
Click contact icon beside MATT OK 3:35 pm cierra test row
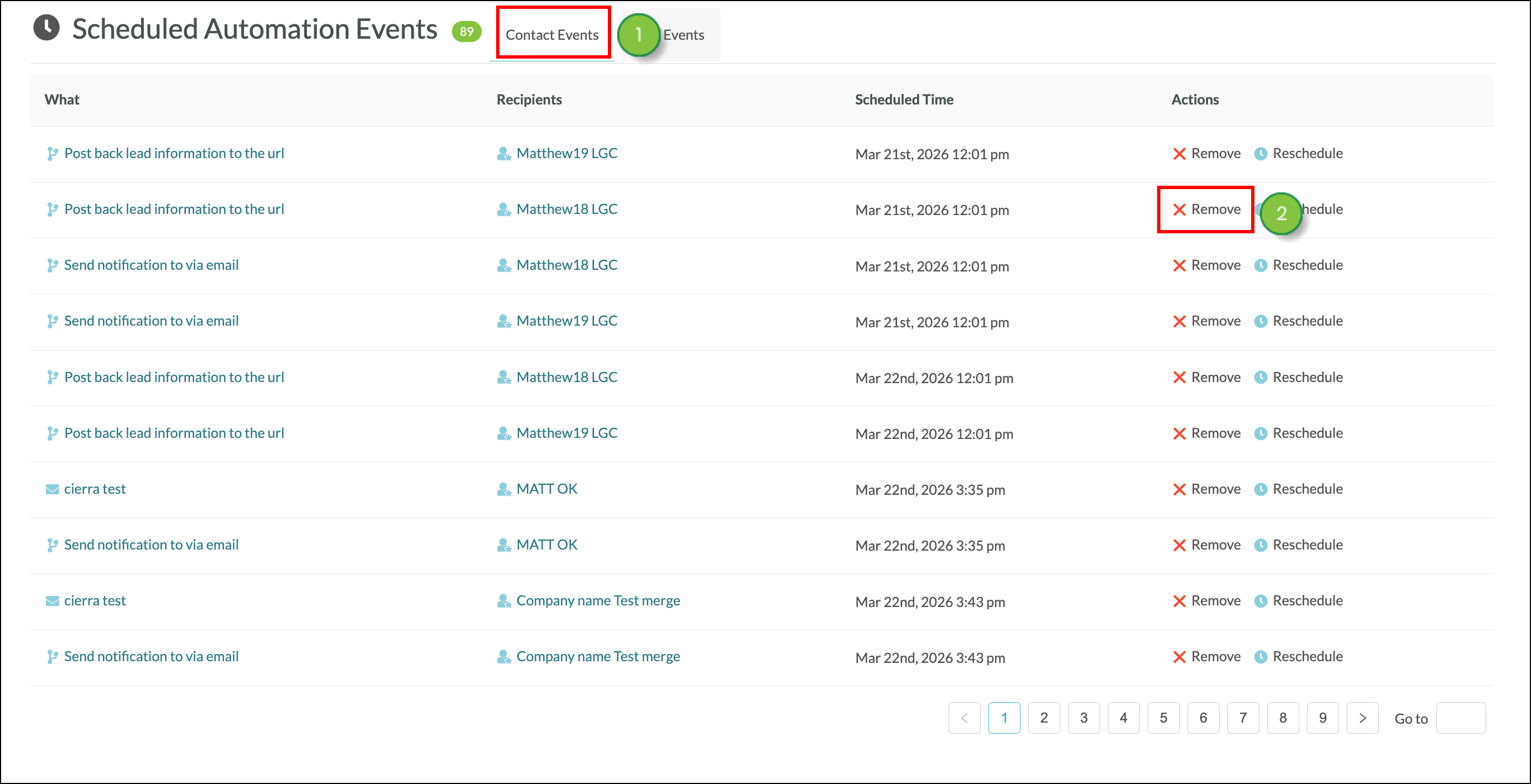[x=503, y=489]
